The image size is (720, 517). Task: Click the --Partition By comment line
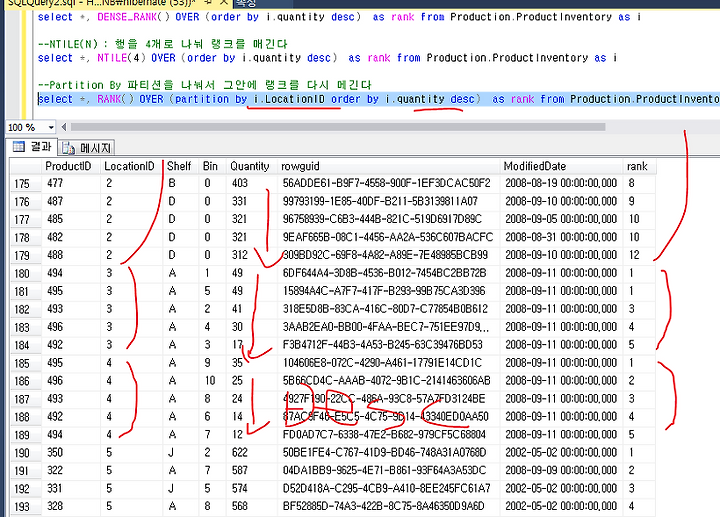pyautogui.click(x=204, y=85)
